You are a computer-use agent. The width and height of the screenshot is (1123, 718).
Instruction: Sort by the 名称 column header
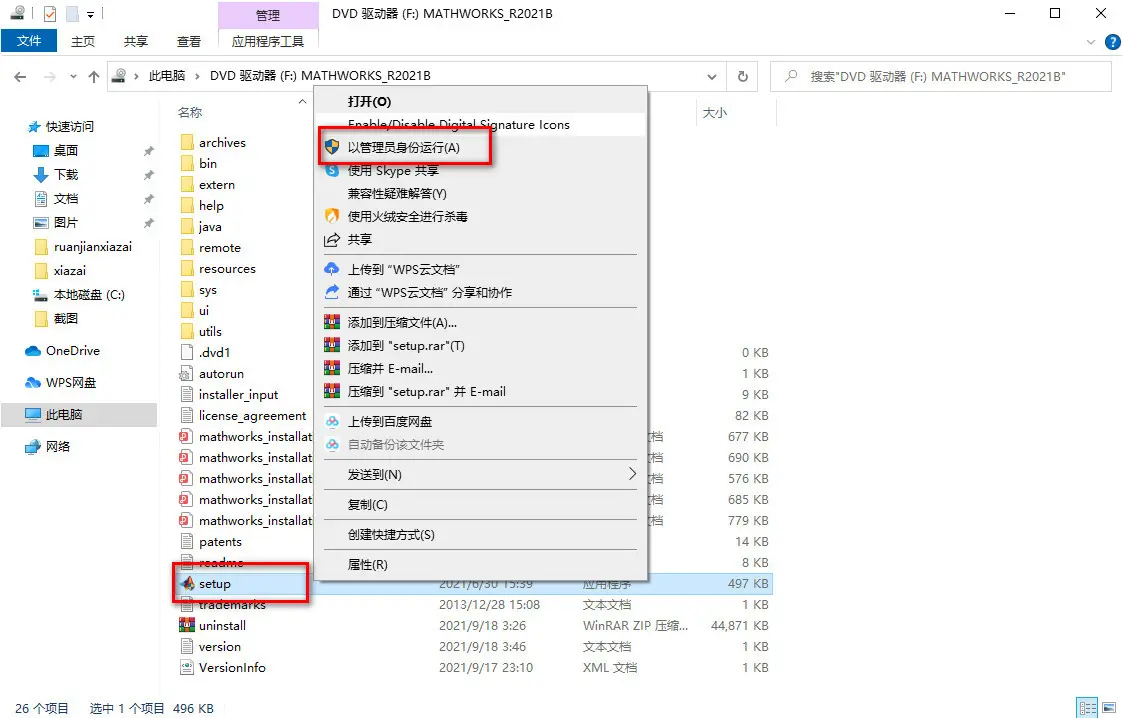tap(190, 112)
